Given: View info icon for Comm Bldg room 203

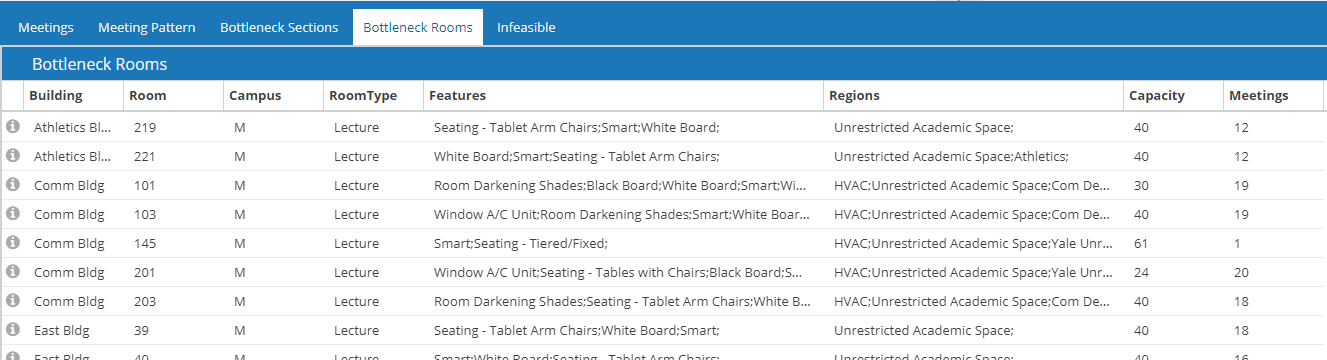Looking at the screenshot, I should (13, 301).
